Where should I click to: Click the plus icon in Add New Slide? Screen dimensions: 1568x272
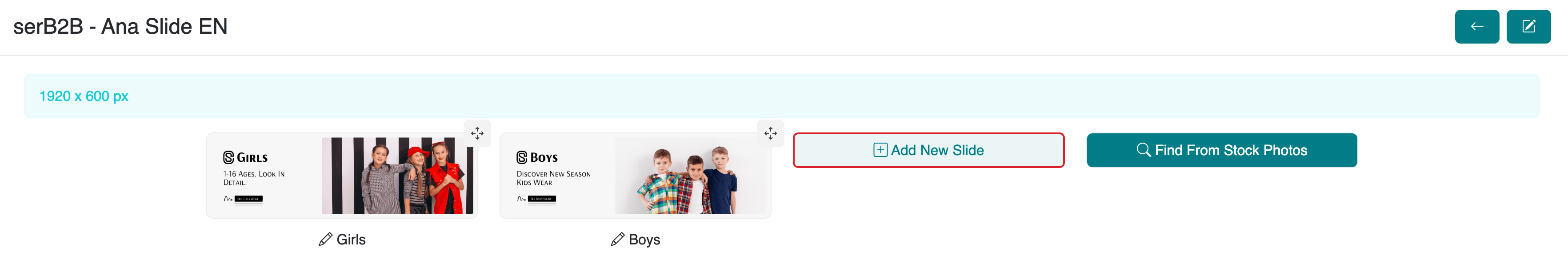(880, 150)
